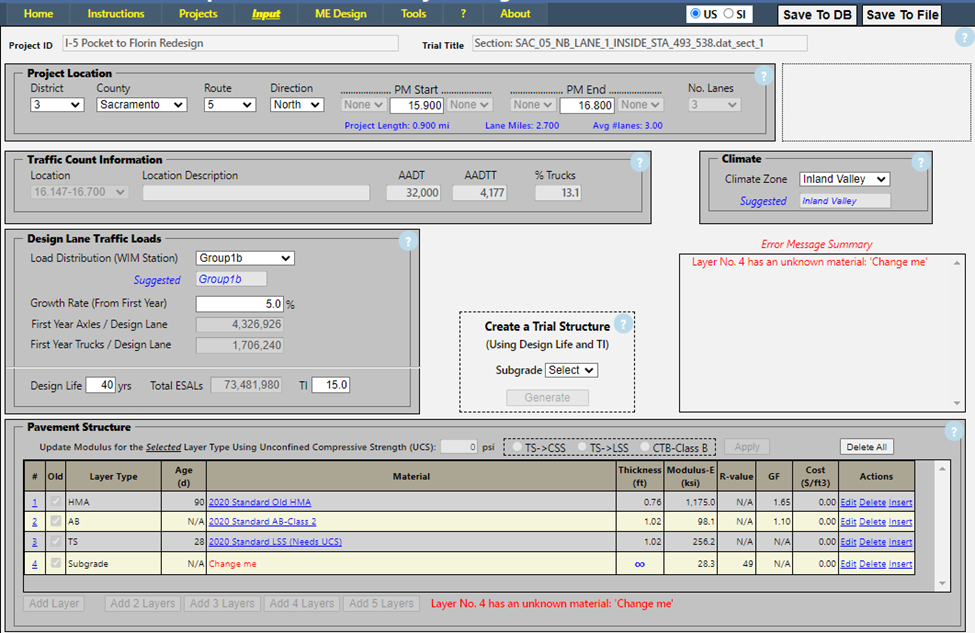The width and height of the screenshot is (975, 633).
Task: Select the SI units radio button
Action: pyautogui.click(x=729, y=14)
